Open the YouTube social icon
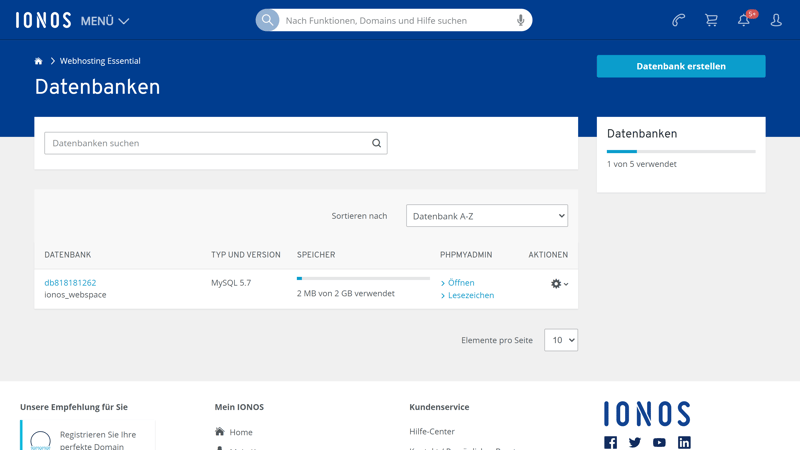Screen dimensions: 800x450 pos(659,442)
